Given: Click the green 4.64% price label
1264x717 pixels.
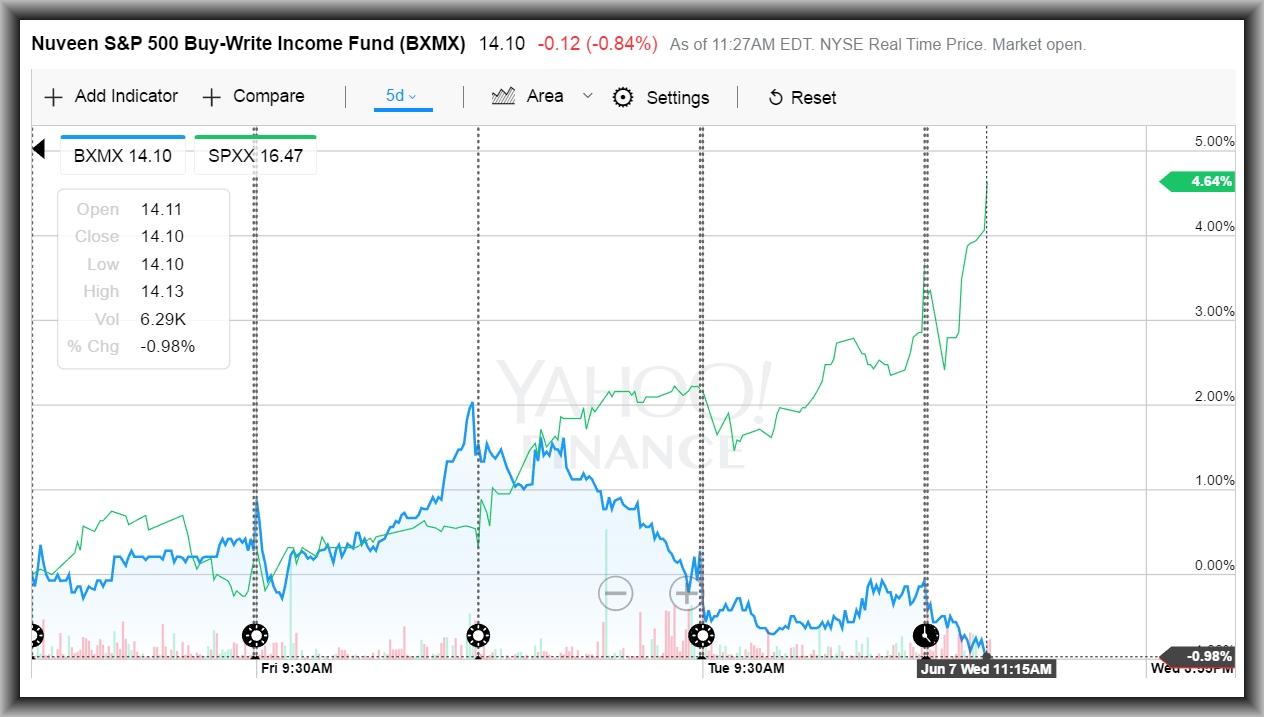Looking at the screenshot, I should pos(1197,181).
